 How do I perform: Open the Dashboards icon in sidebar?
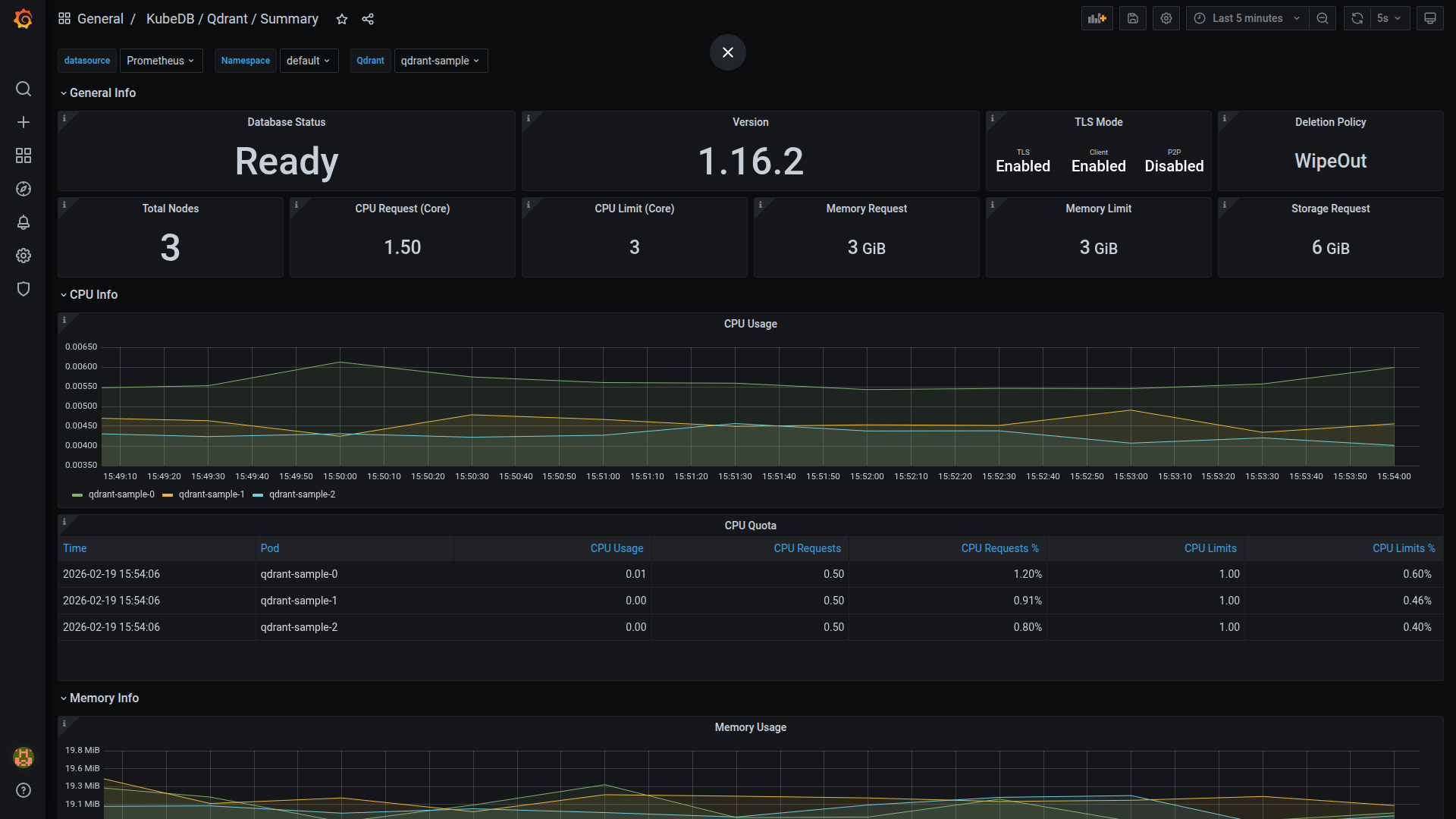point(24,155)
